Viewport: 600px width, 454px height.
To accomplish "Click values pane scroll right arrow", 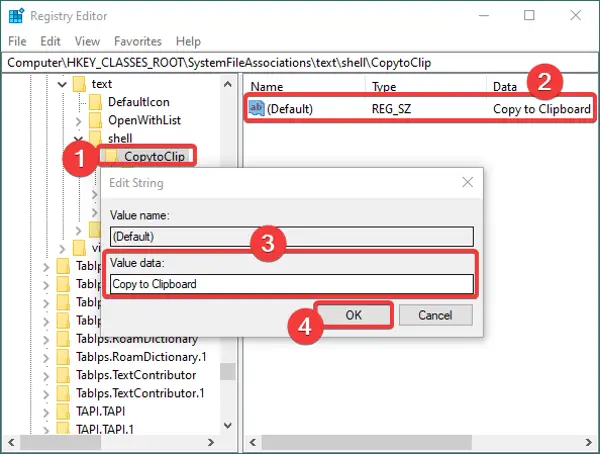I will 589,443.
